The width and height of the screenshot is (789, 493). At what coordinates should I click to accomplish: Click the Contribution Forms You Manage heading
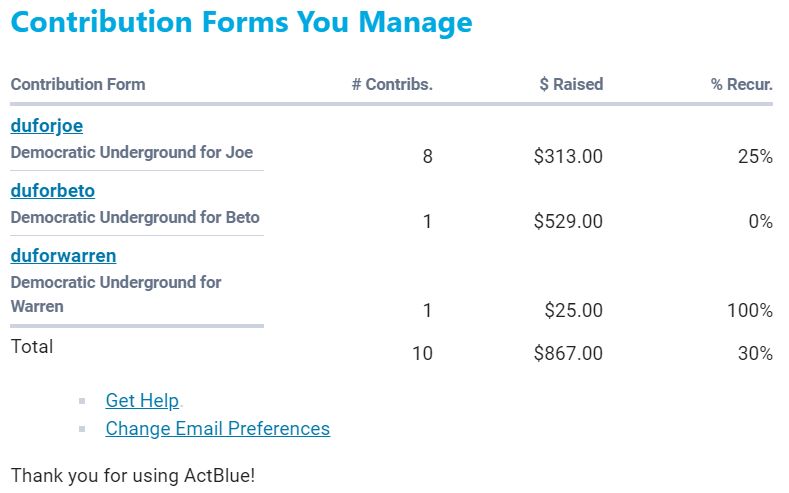coord(241,22)
